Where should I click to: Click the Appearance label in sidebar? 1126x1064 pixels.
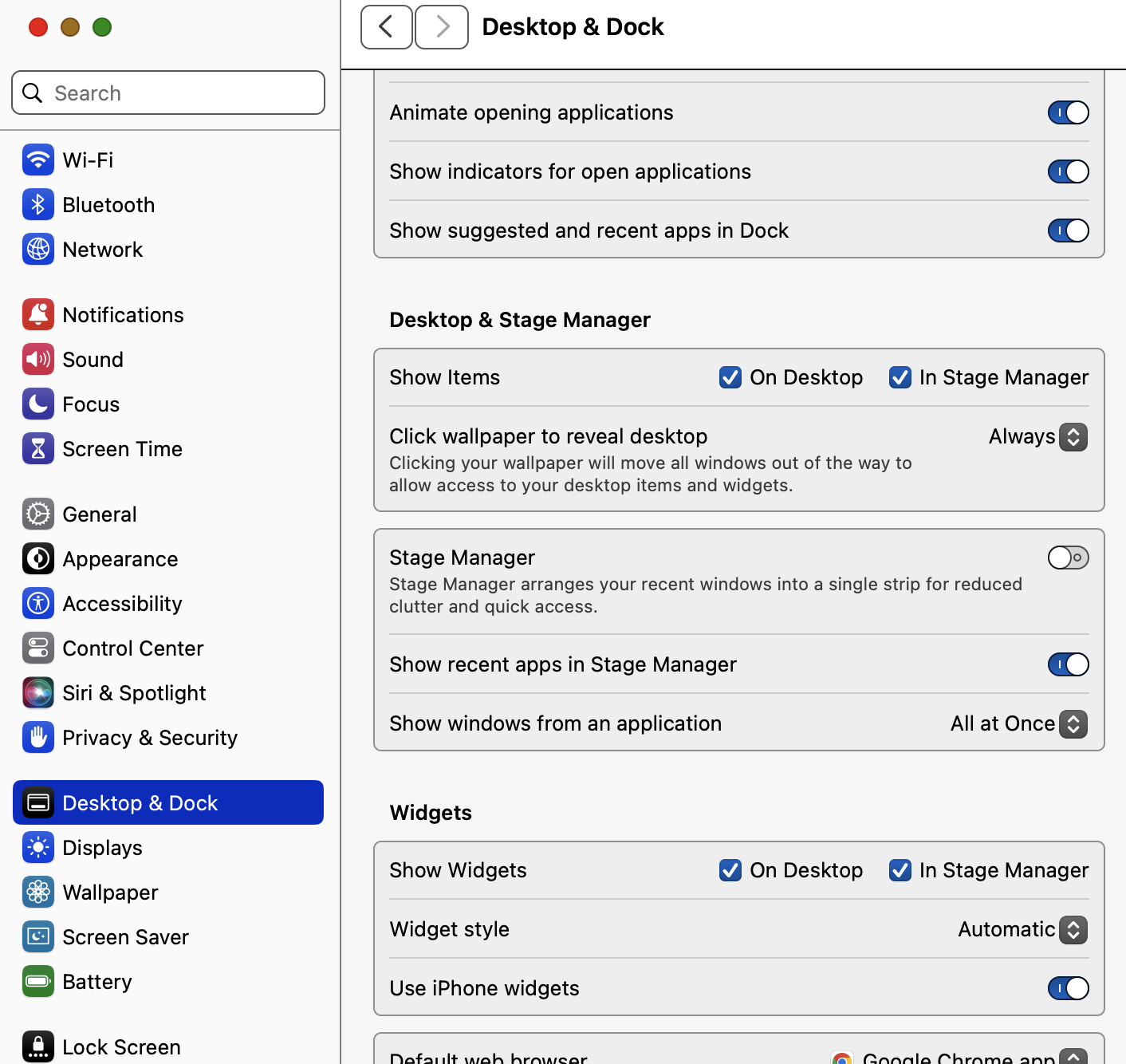point(120,559)
